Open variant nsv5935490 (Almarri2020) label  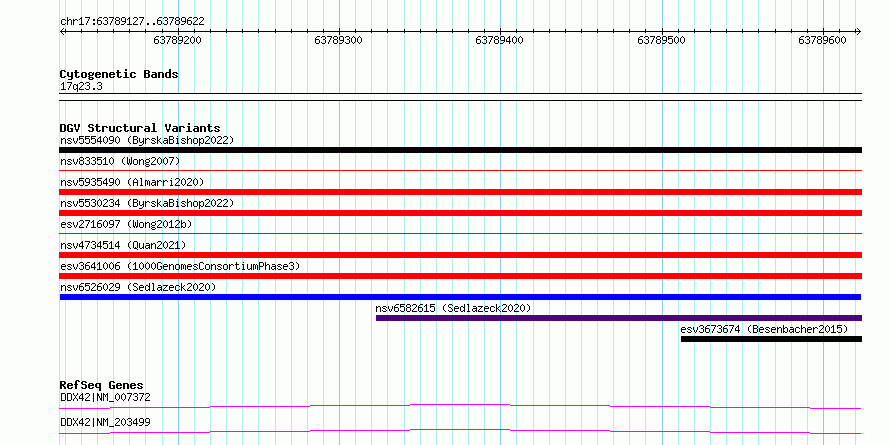pos(132,182)
